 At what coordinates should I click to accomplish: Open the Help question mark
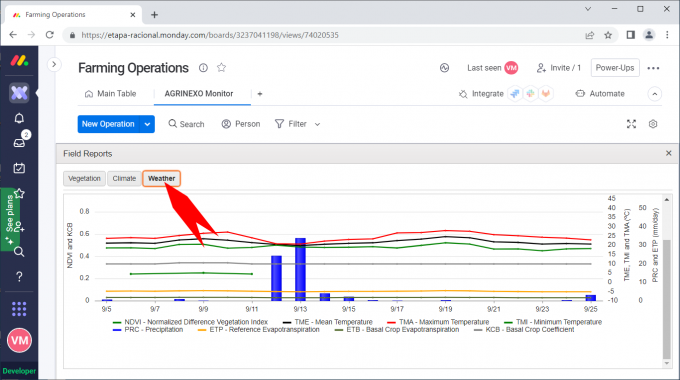(x=19, y=276)
